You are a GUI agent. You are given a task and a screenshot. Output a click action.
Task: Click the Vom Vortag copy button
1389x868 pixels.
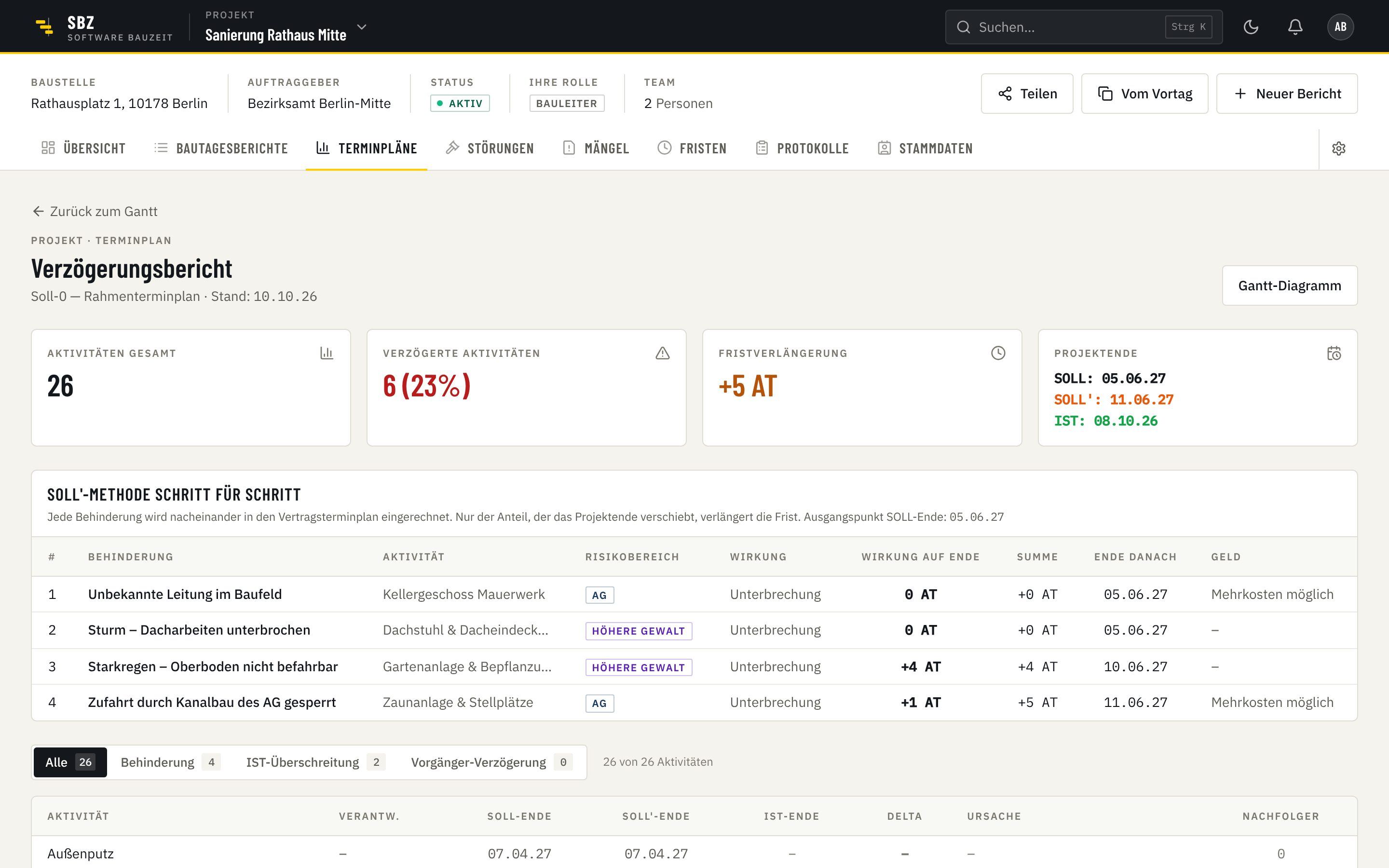(x=1144, y=94)
